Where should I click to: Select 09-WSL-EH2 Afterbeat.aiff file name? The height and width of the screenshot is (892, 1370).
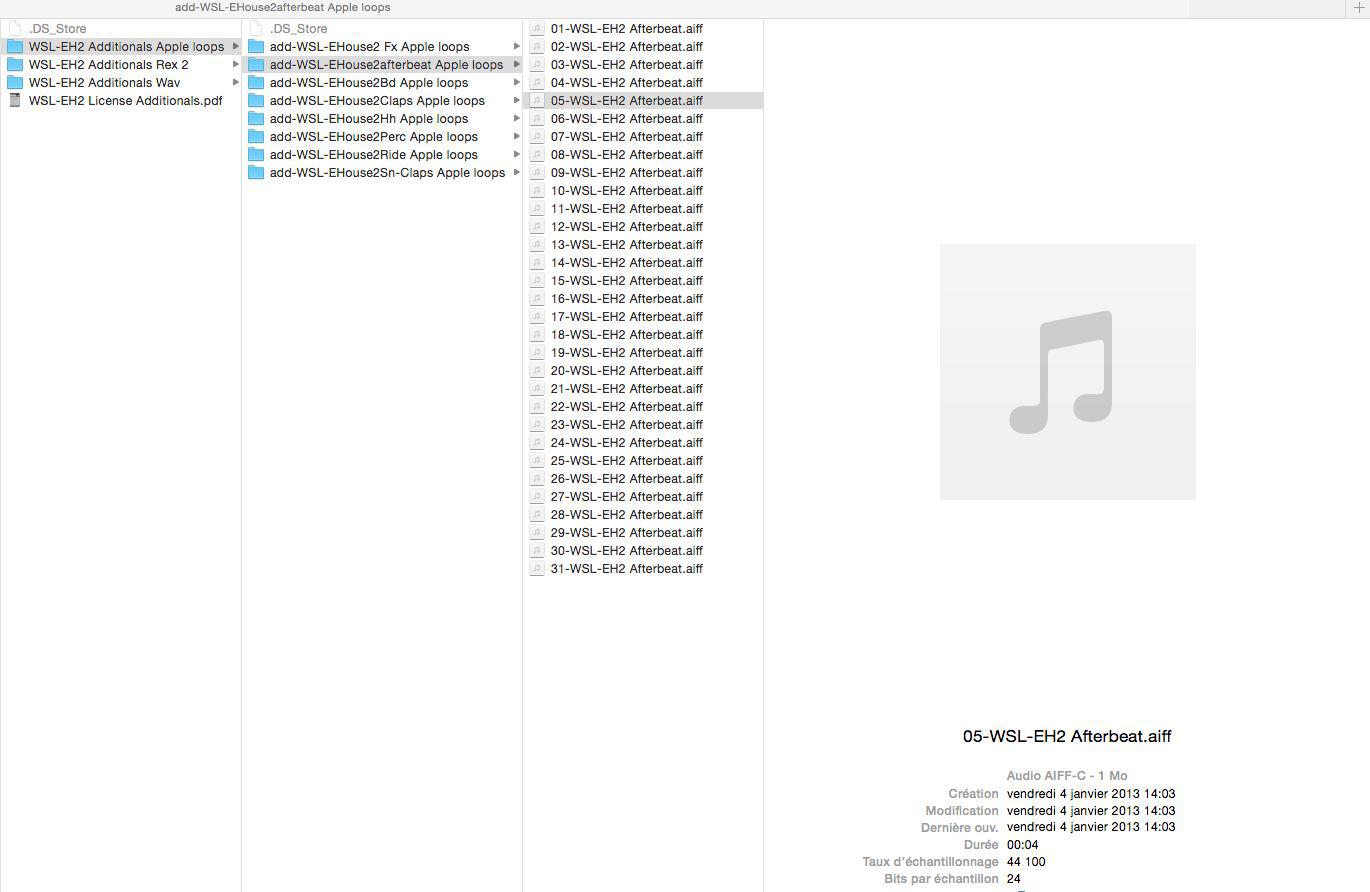coord(627,173)
